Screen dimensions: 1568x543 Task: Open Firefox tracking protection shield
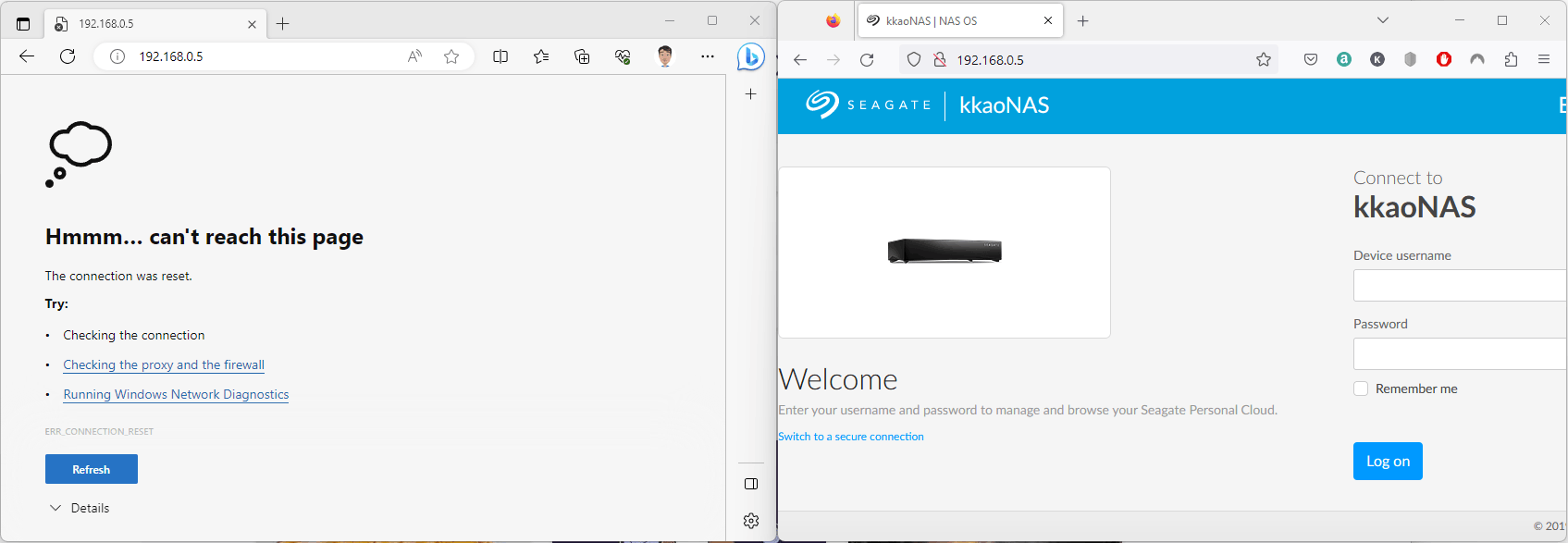pos(914,60)
